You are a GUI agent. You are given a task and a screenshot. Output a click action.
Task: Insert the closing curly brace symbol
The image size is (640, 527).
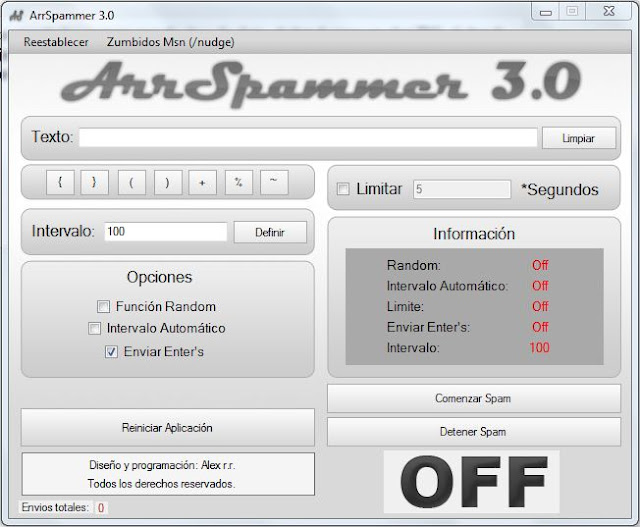point(94,182)
